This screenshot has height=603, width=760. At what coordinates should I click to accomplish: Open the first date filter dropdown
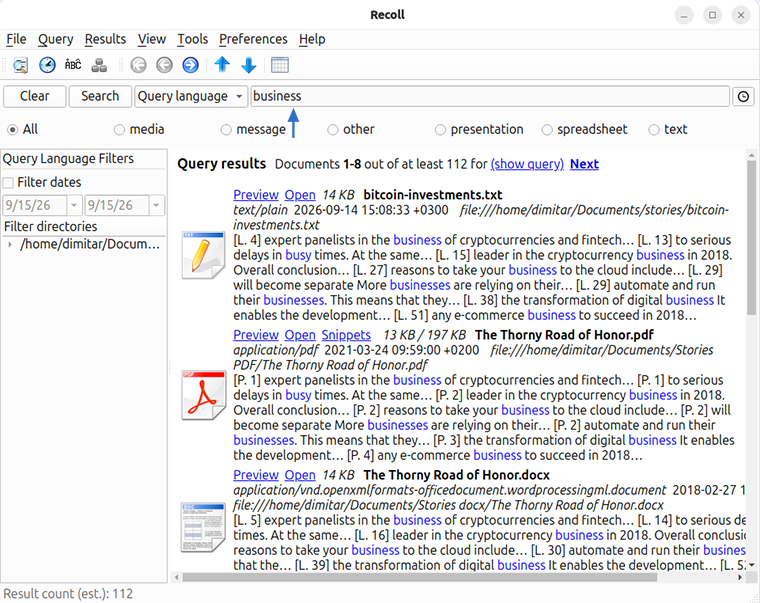pyautogui.click(x=74, y=206)
